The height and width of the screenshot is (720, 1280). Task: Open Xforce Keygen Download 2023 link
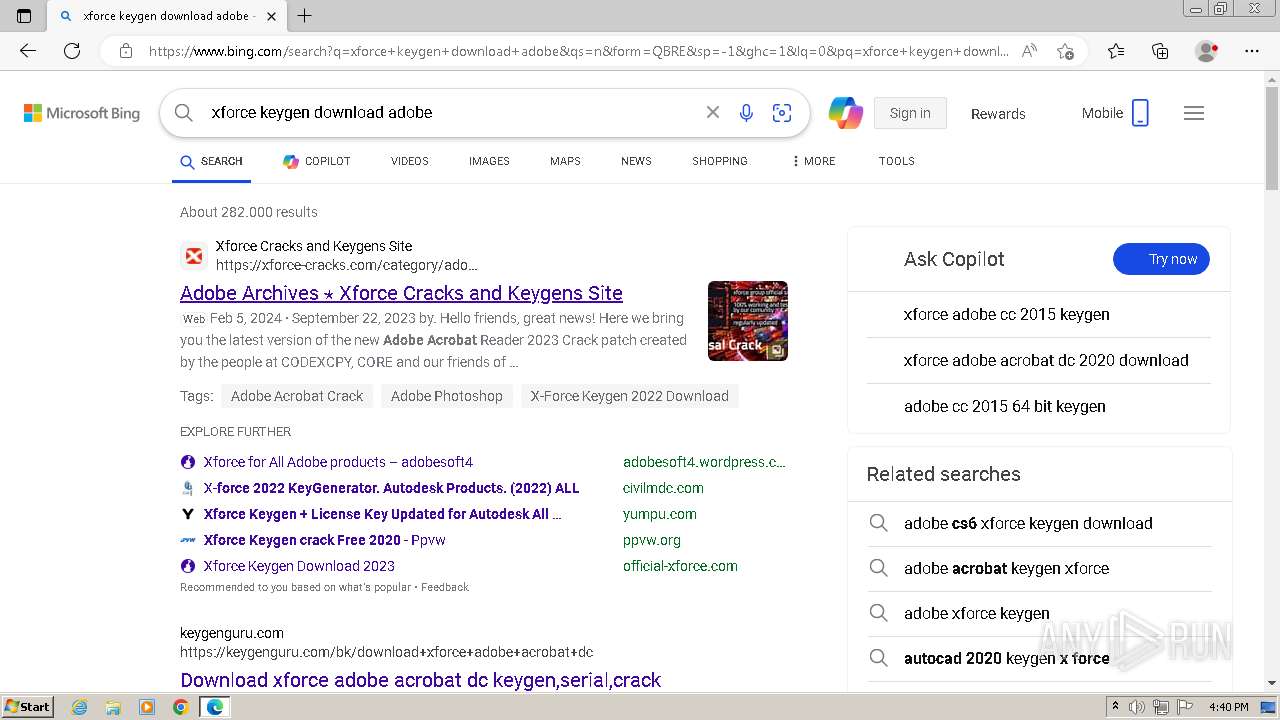[x=299, y=566]
